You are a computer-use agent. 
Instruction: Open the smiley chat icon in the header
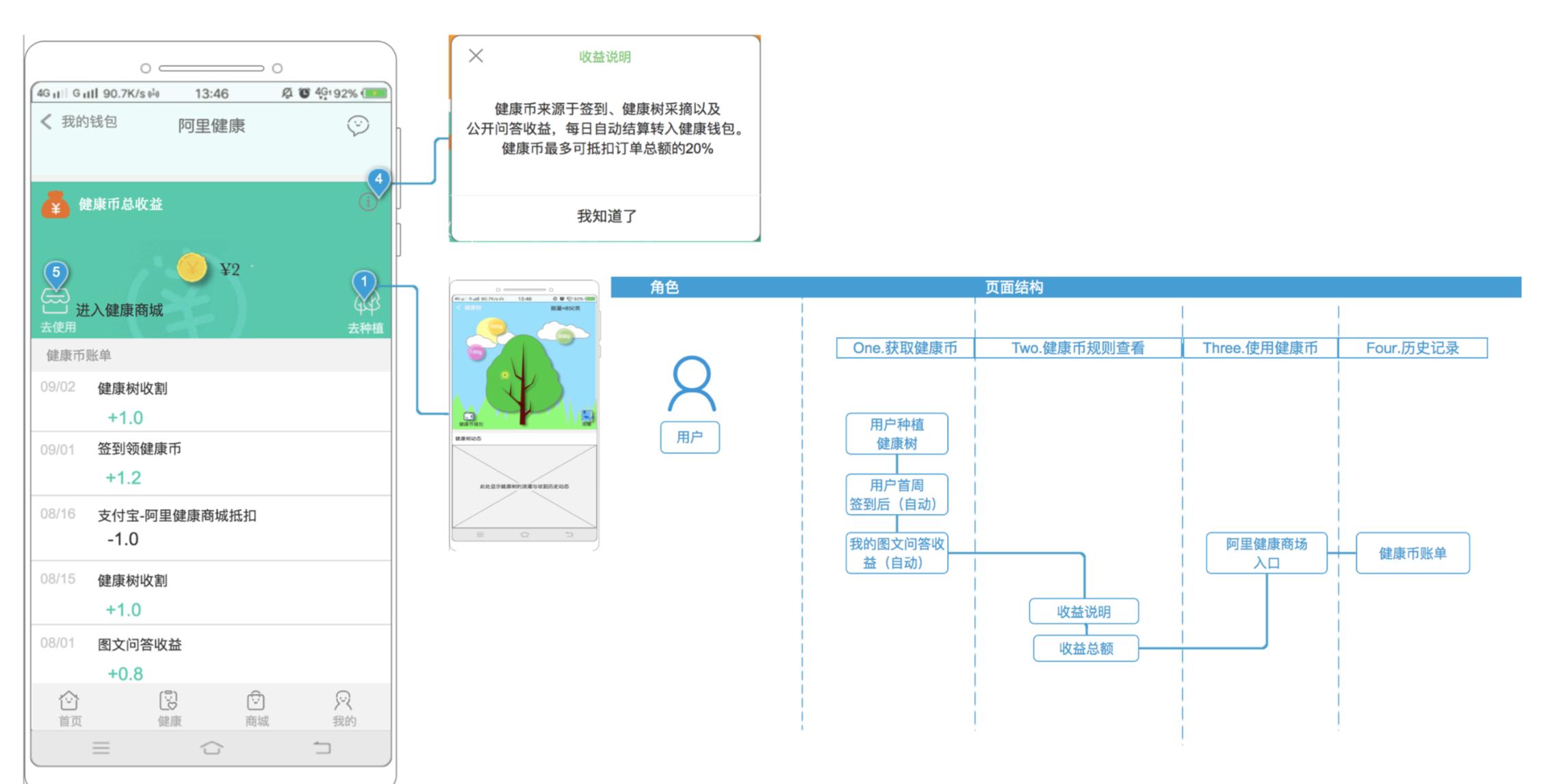click(358, 125)
